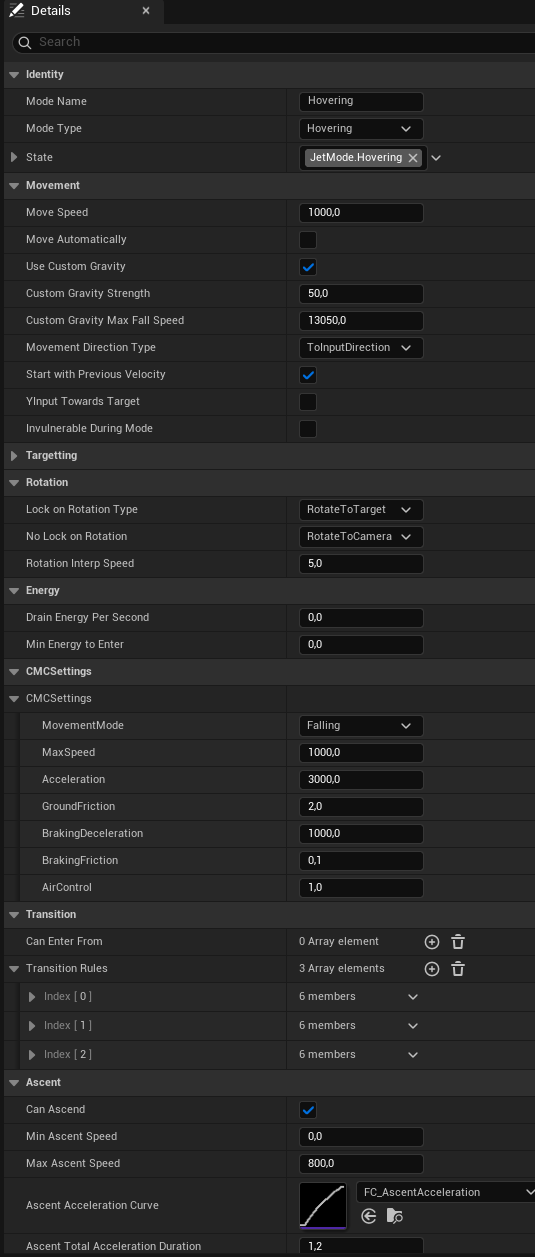535x1257 pixels.
Task: Open the Mode Type dropdown
Action: tap(361, 129)
